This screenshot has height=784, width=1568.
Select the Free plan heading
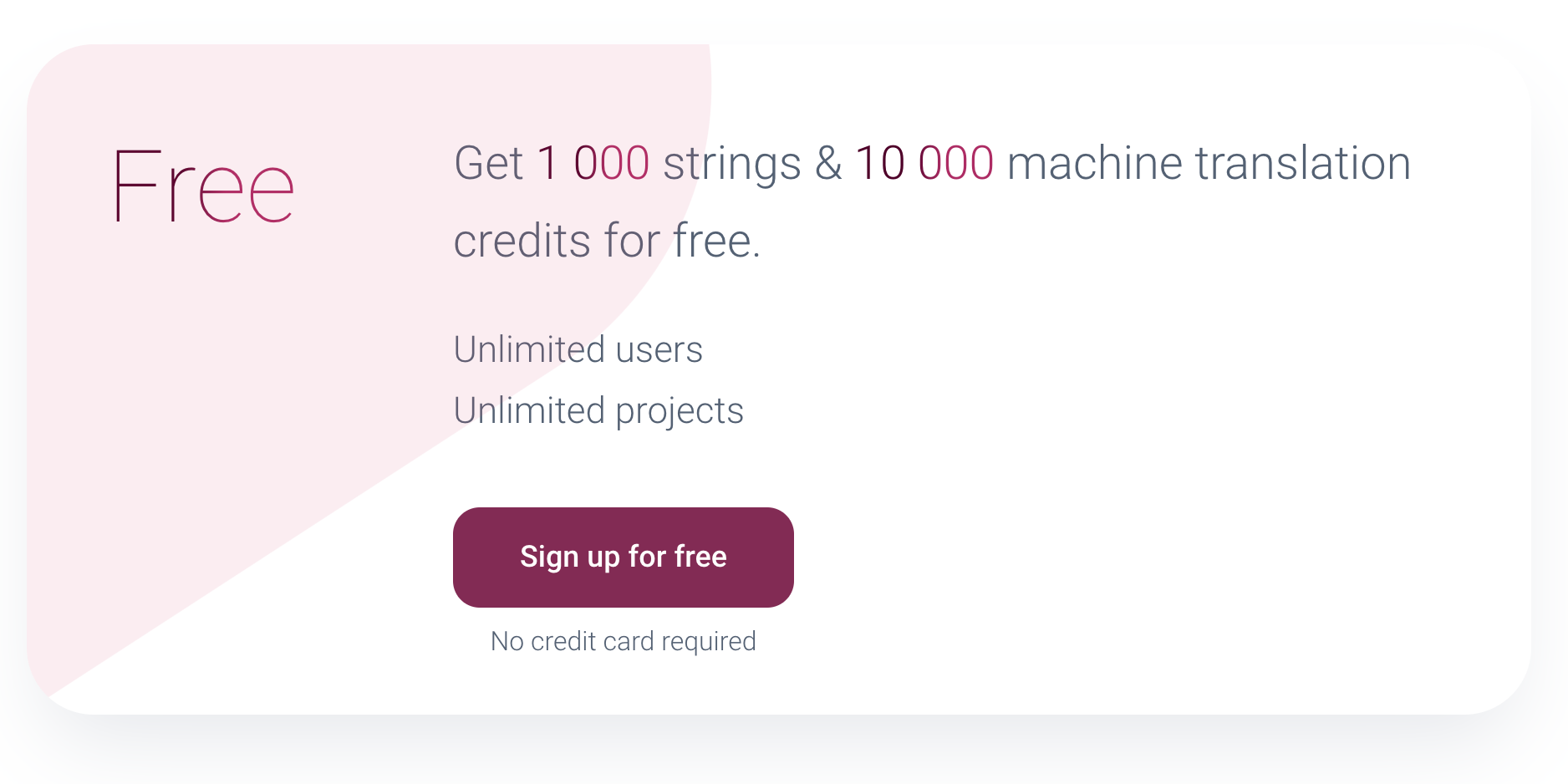tap(203, 186)
